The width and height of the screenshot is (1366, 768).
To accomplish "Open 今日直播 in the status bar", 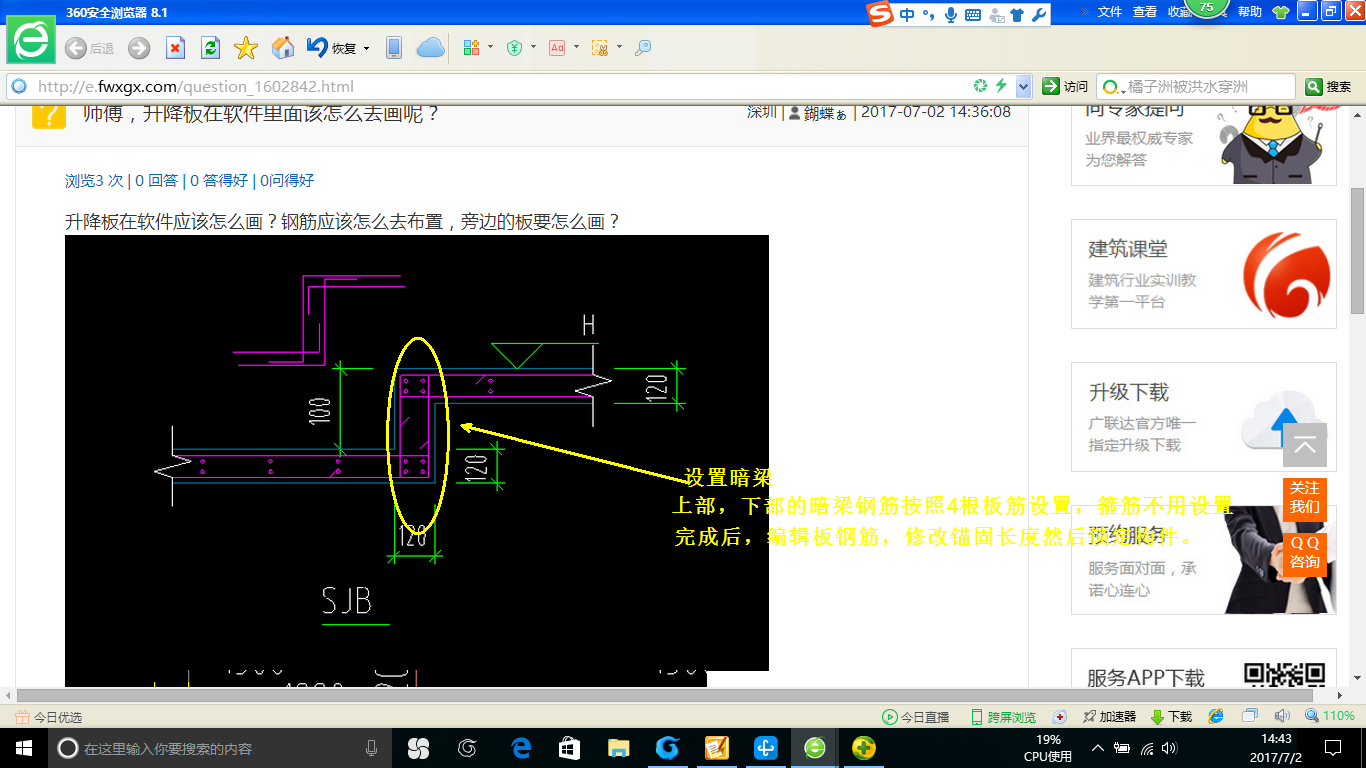I will click(x=915, y=717).
